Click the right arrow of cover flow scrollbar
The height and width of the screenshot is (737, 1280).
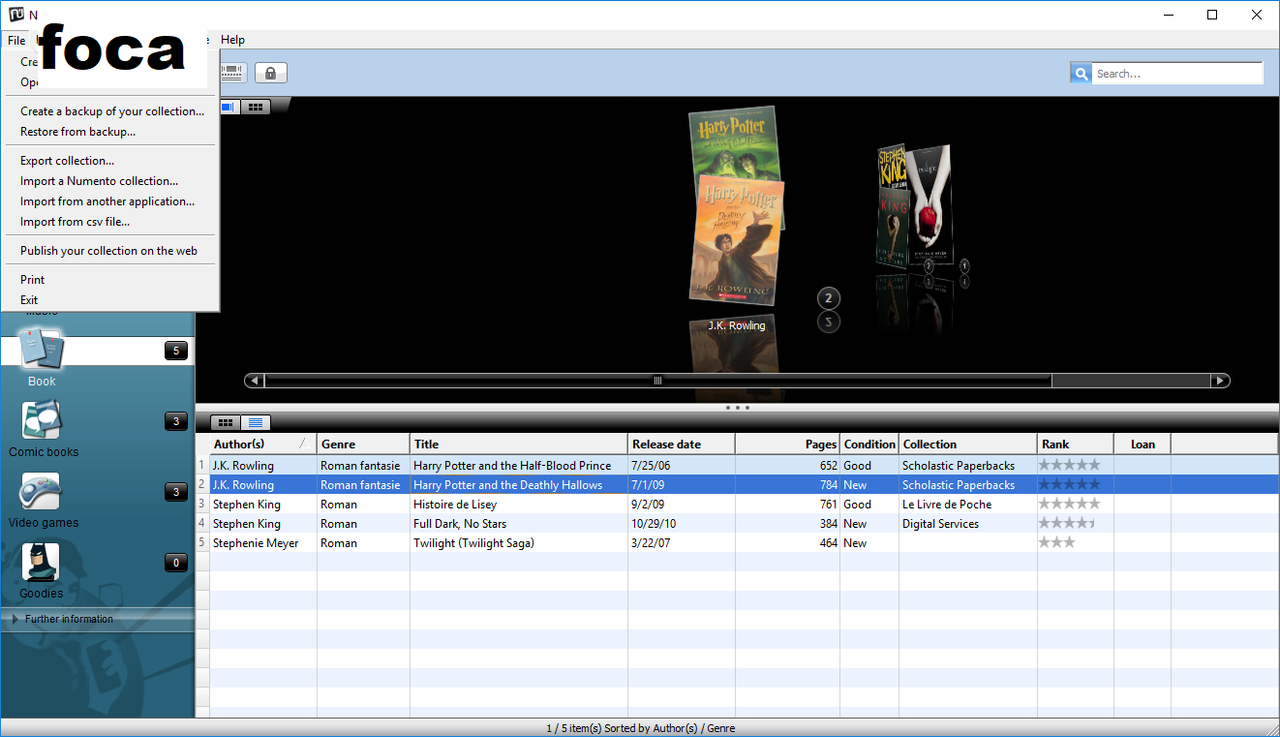[1219, 380]
